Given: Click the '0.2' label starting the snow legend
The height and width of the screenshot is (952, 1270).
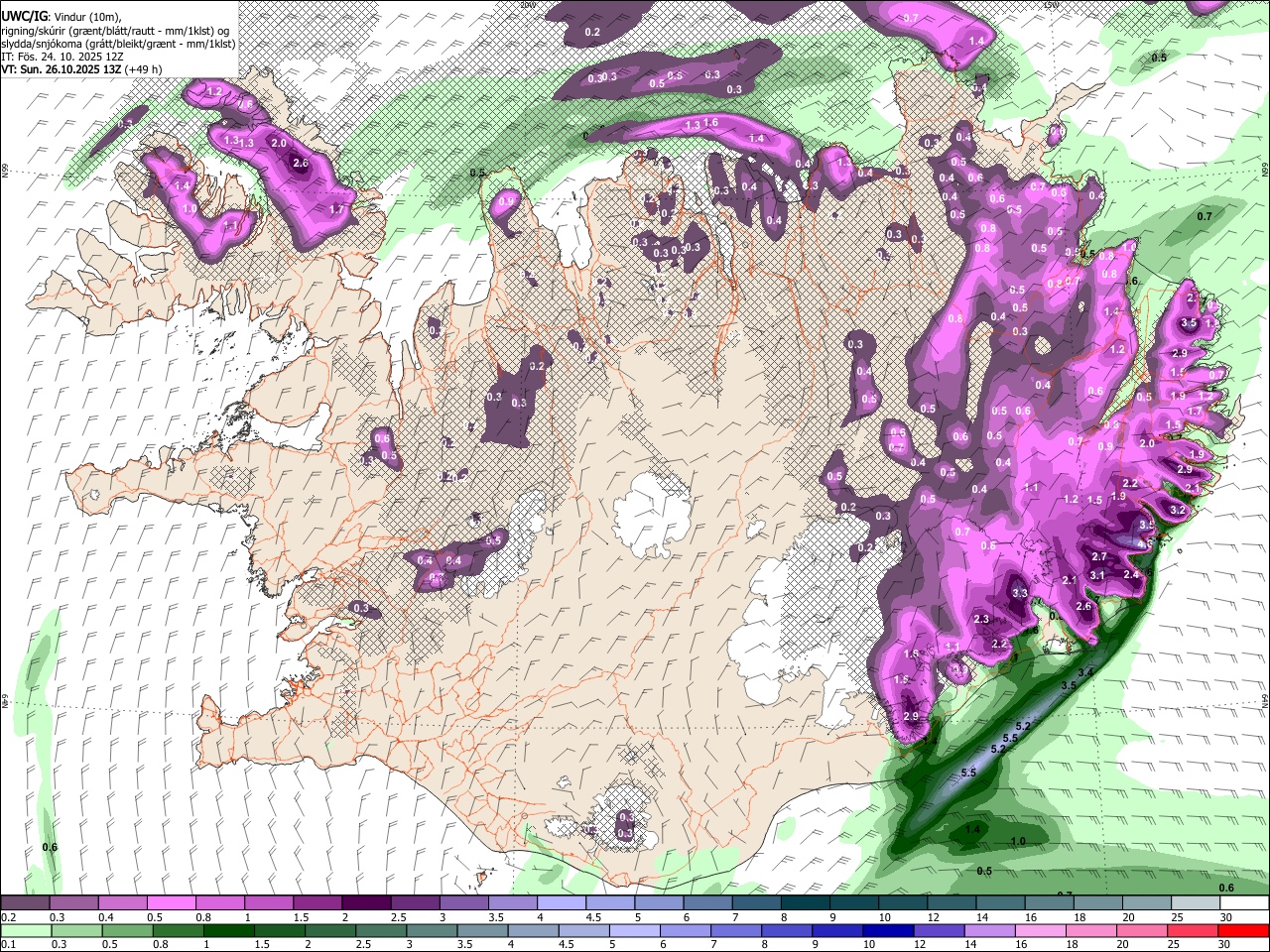Looking at the screenshot, I should [8, 917].
